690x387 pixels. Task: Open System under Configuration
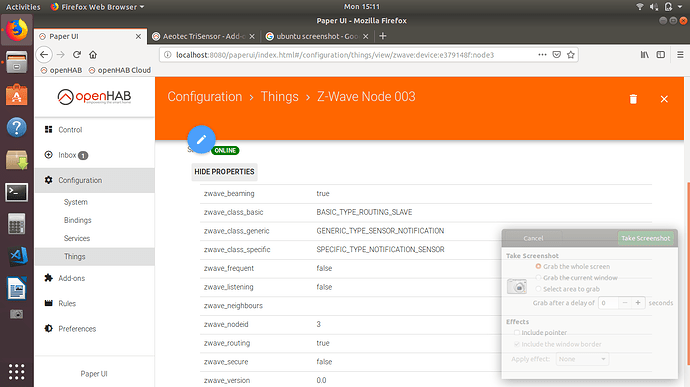click(x=95, y=202)
